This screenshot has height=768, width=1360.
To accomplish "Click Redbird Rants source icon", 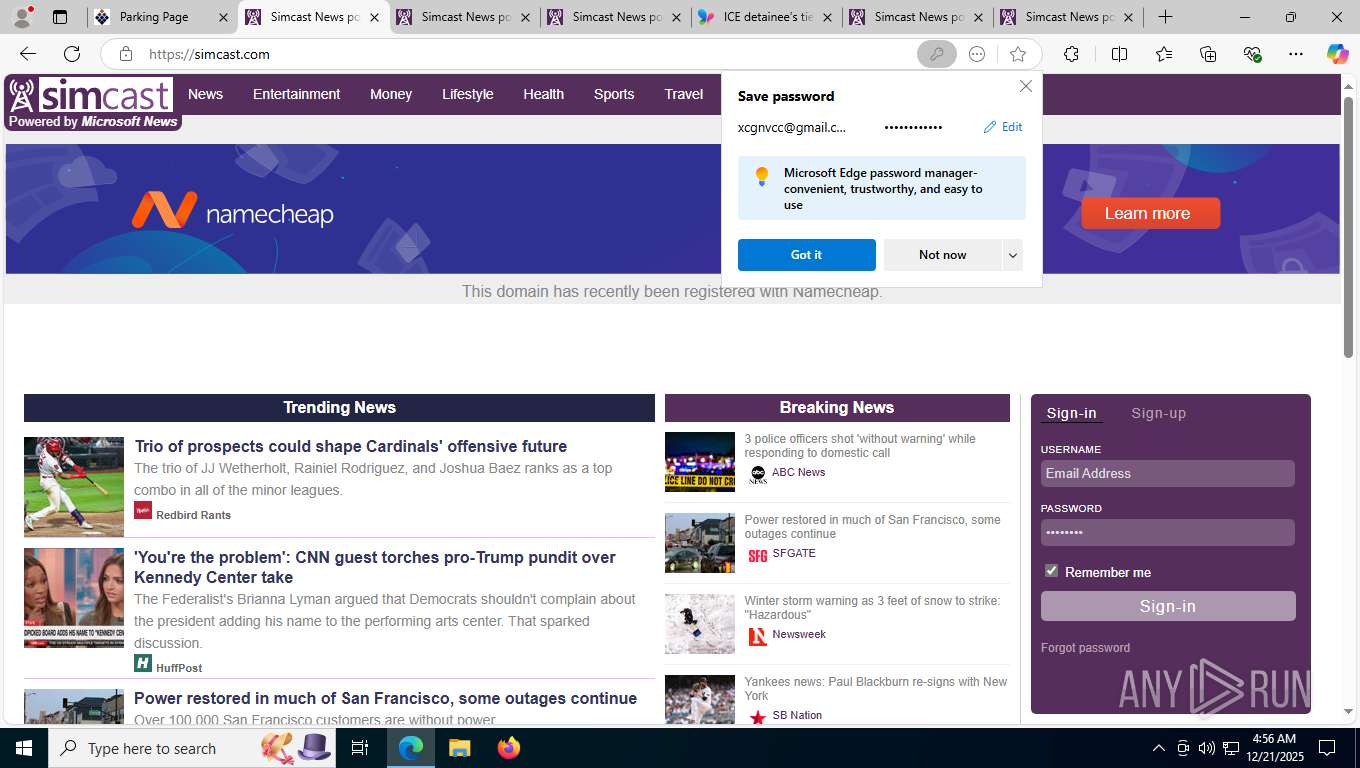I will tap(143, 510).
